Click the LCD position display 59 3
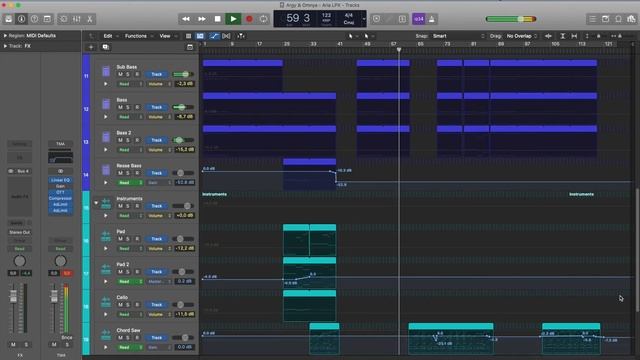Image resolution: width=640 pixels, height=360 pixels. [298, 18]
